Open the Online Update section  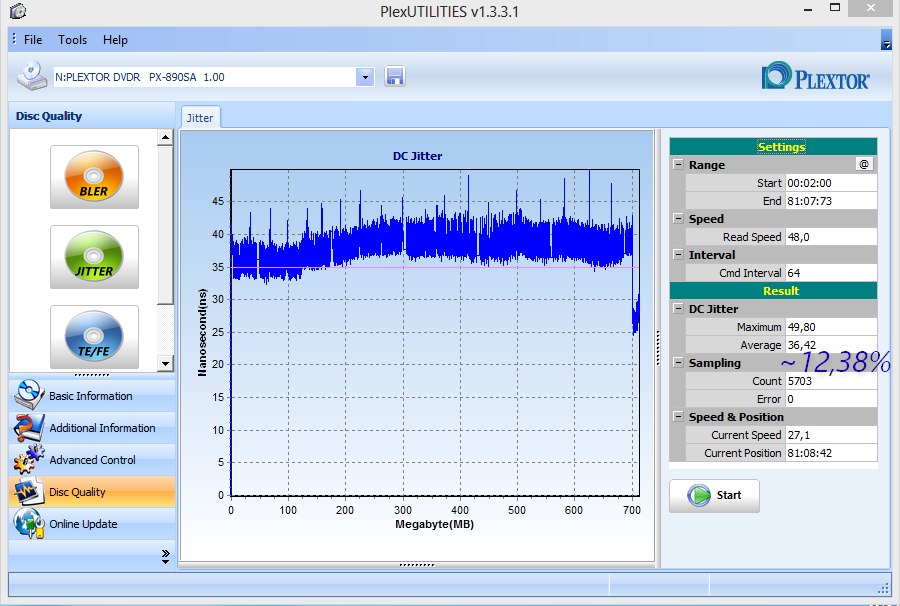click(92, 524)
